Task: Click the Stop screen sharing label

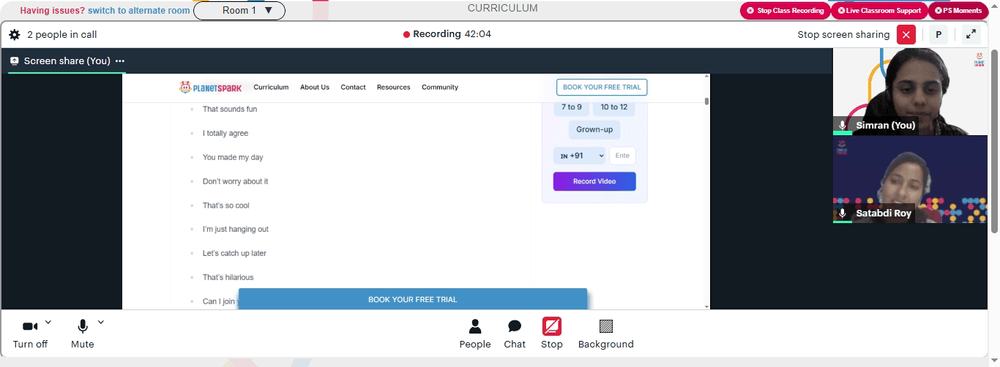Action: click(x=843, y=34)
